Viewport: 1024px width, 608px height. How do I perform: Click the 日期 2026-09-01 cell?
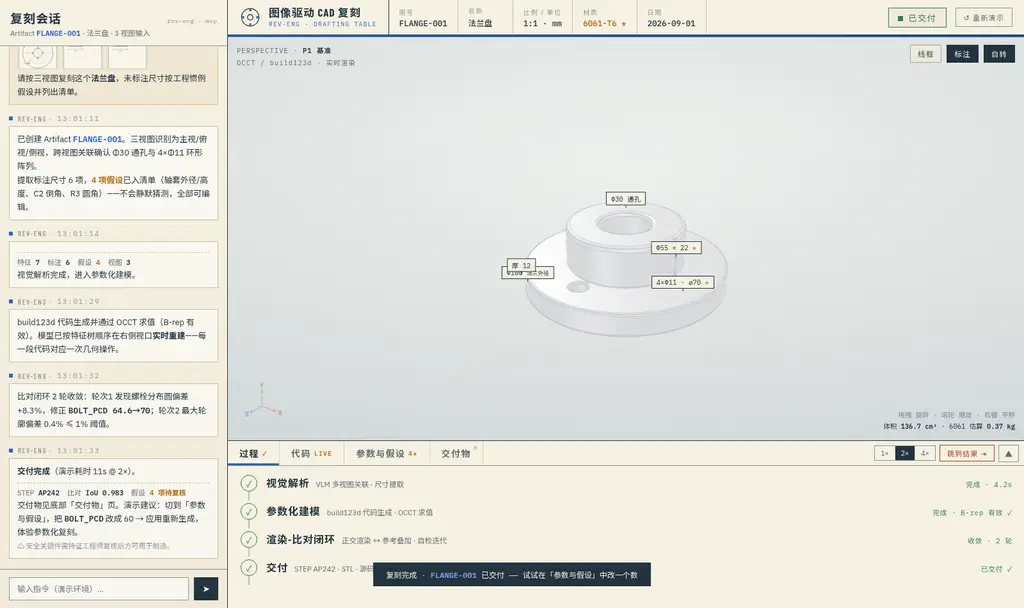671,18
